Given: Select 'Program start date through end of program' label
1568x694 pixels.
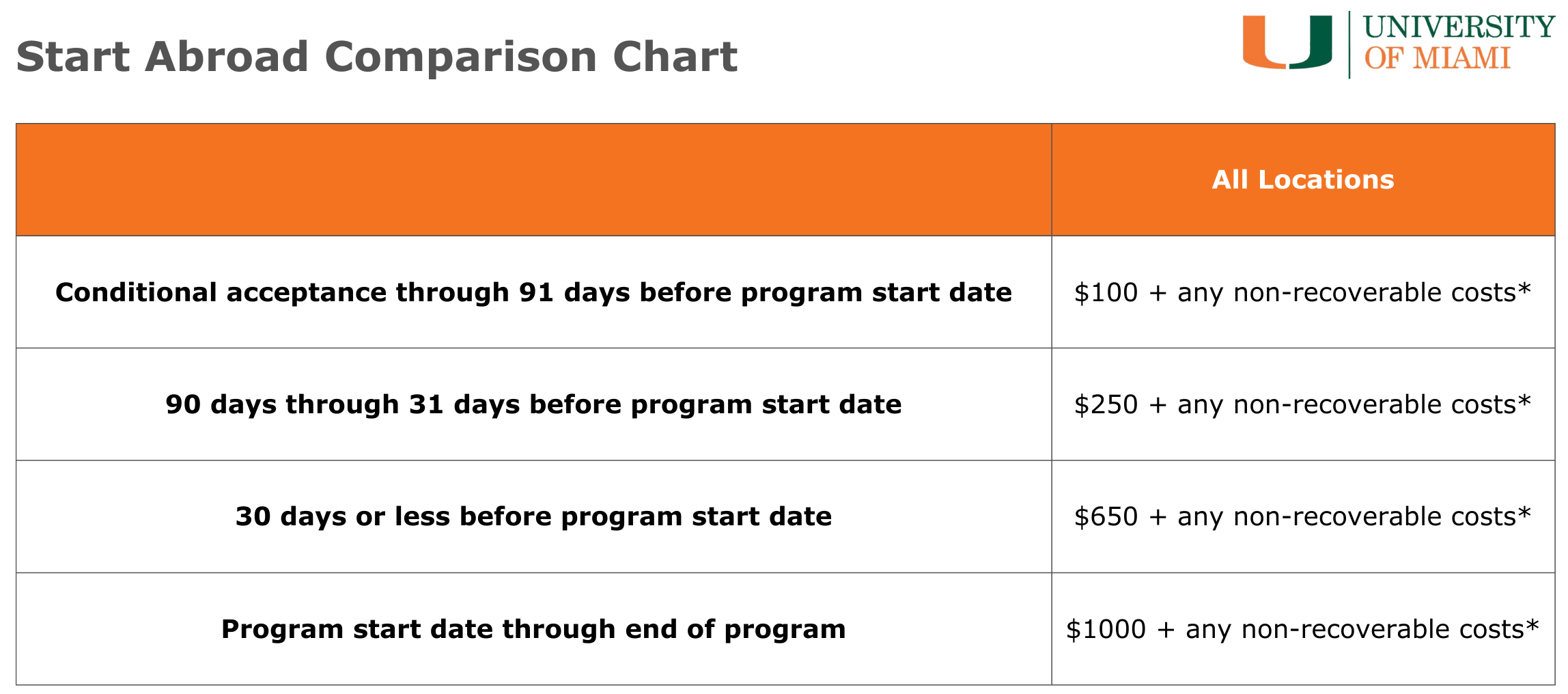Looking at the screenshot, I should 533,629.
